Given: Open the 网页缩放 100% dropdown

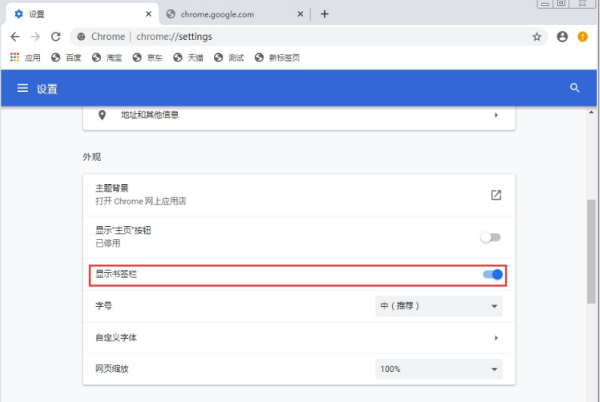Looking at the screenshot, I should tap(439, 369).
